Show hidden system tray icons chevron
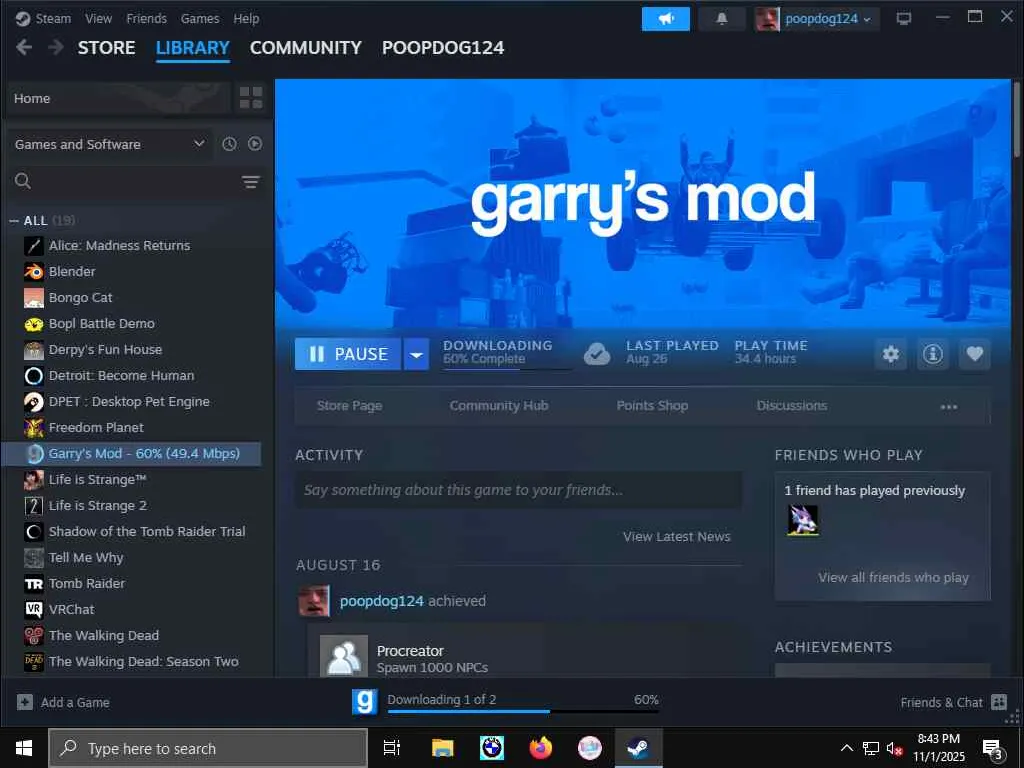This screenshot has width=1024, height=768. click(x=846, y=748)
